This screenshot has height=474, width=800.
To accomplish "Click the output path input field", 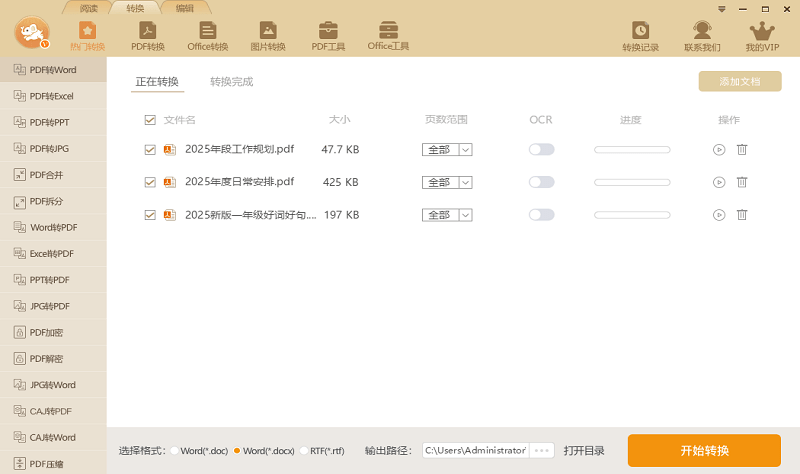I will point(475,451).
